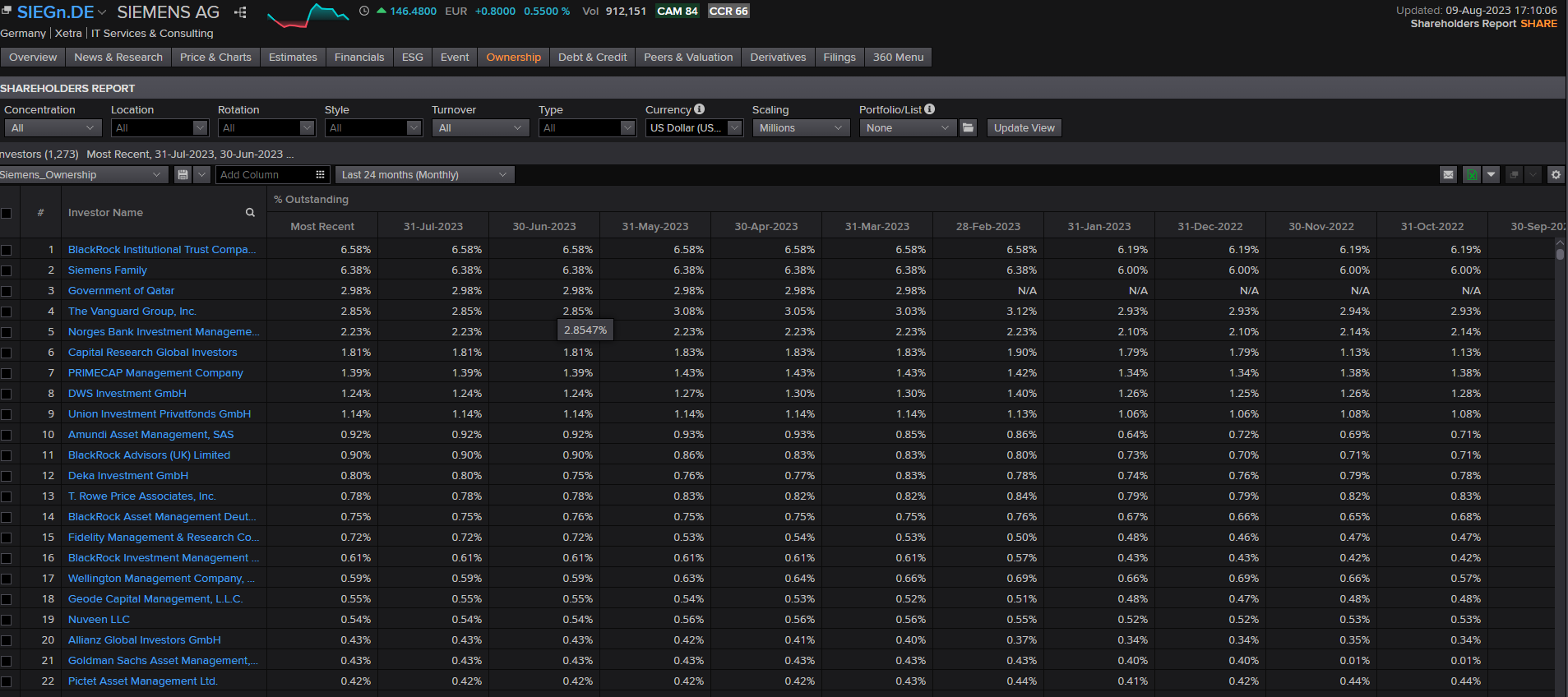Check the box for BlackRock Institutional Trust row
This screenshot has width=1568, height=697.
point(7,250)
